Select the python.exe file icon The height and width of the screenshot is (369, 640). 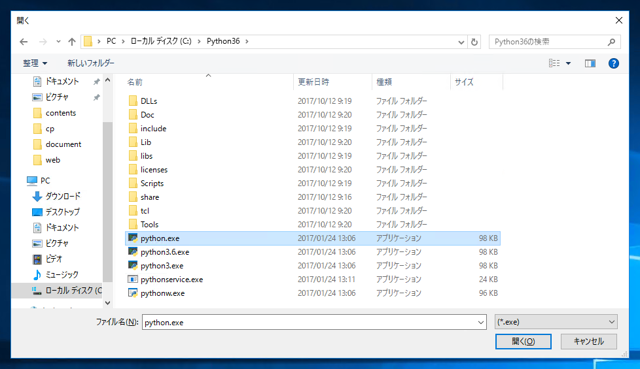coord(133,238)
